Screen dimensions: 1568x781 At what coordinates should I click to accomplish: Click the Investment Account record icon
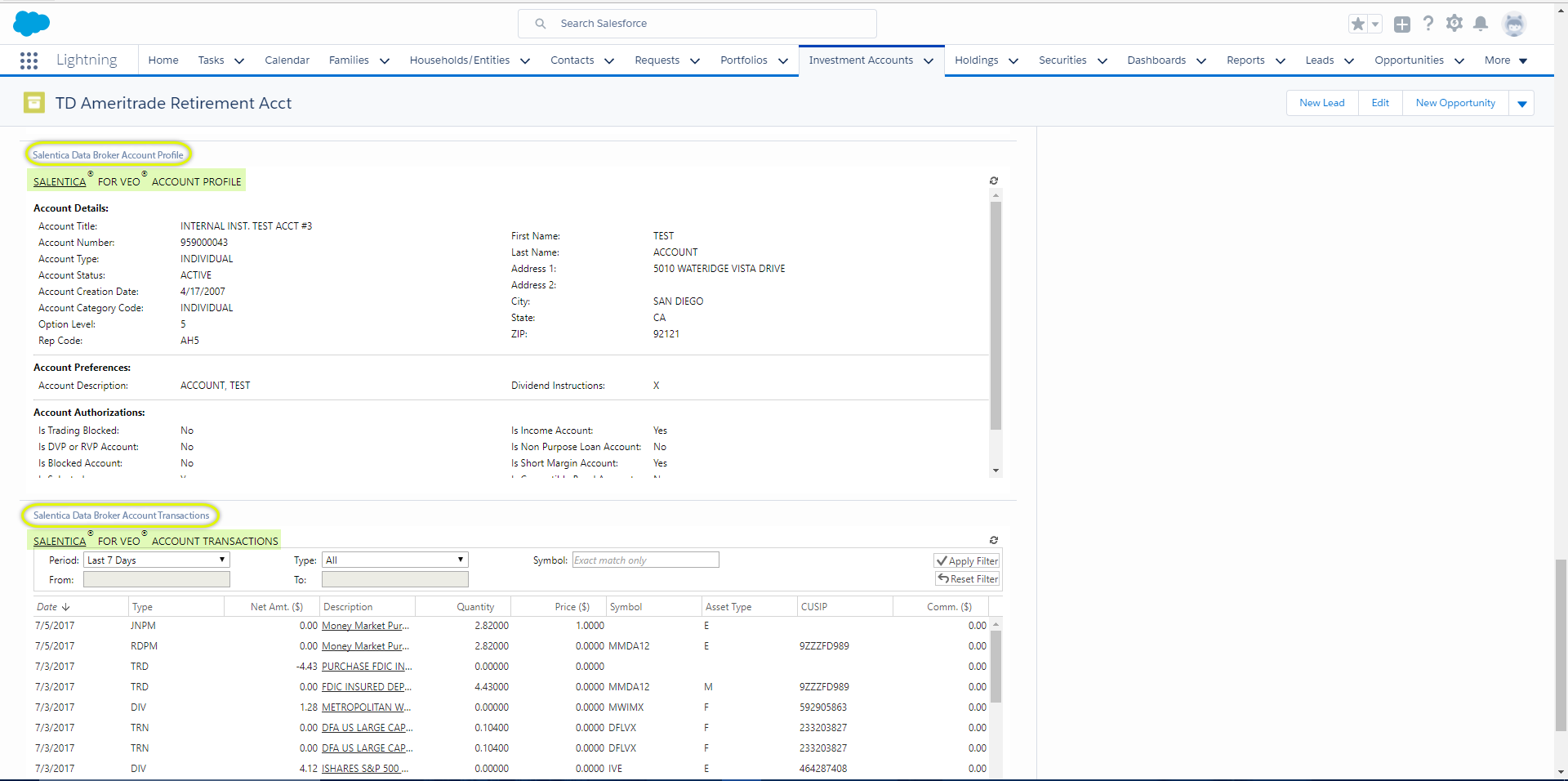pyautogui.click(x=34, y=103)
